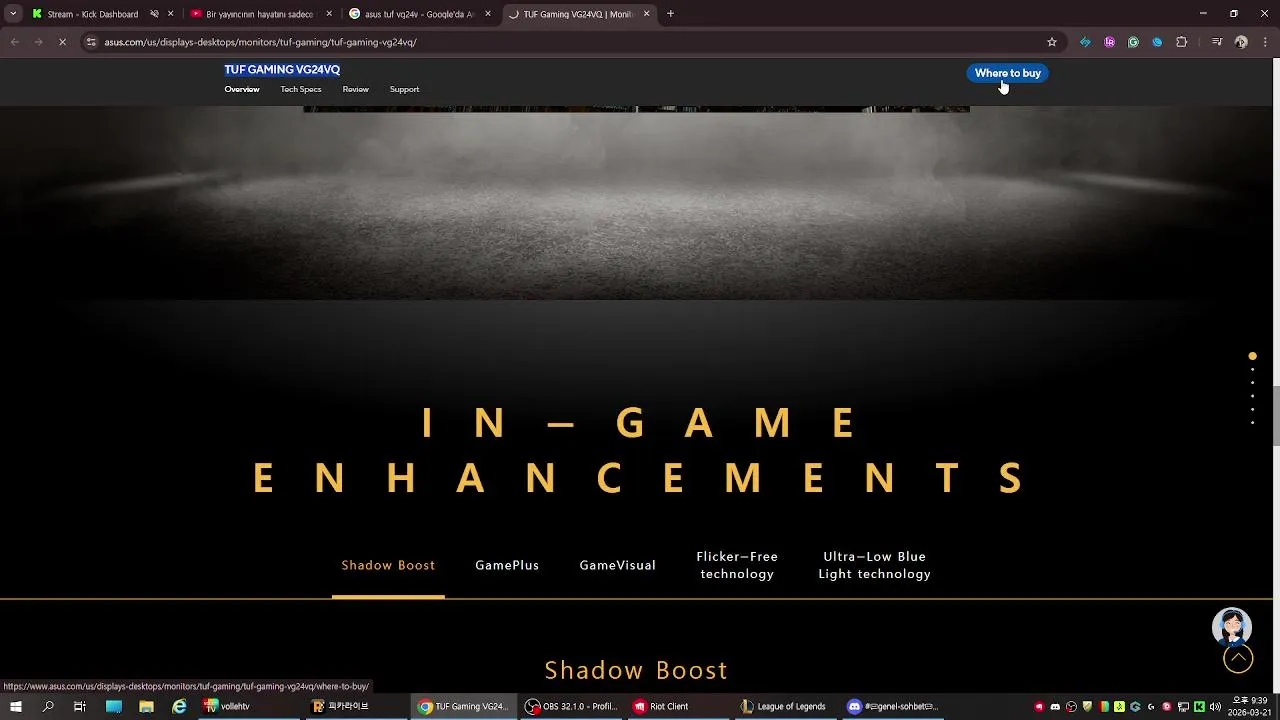Switch to Discord genel-sohbet taskbar window
This screenshot has width=1280, height=720.
894,706
